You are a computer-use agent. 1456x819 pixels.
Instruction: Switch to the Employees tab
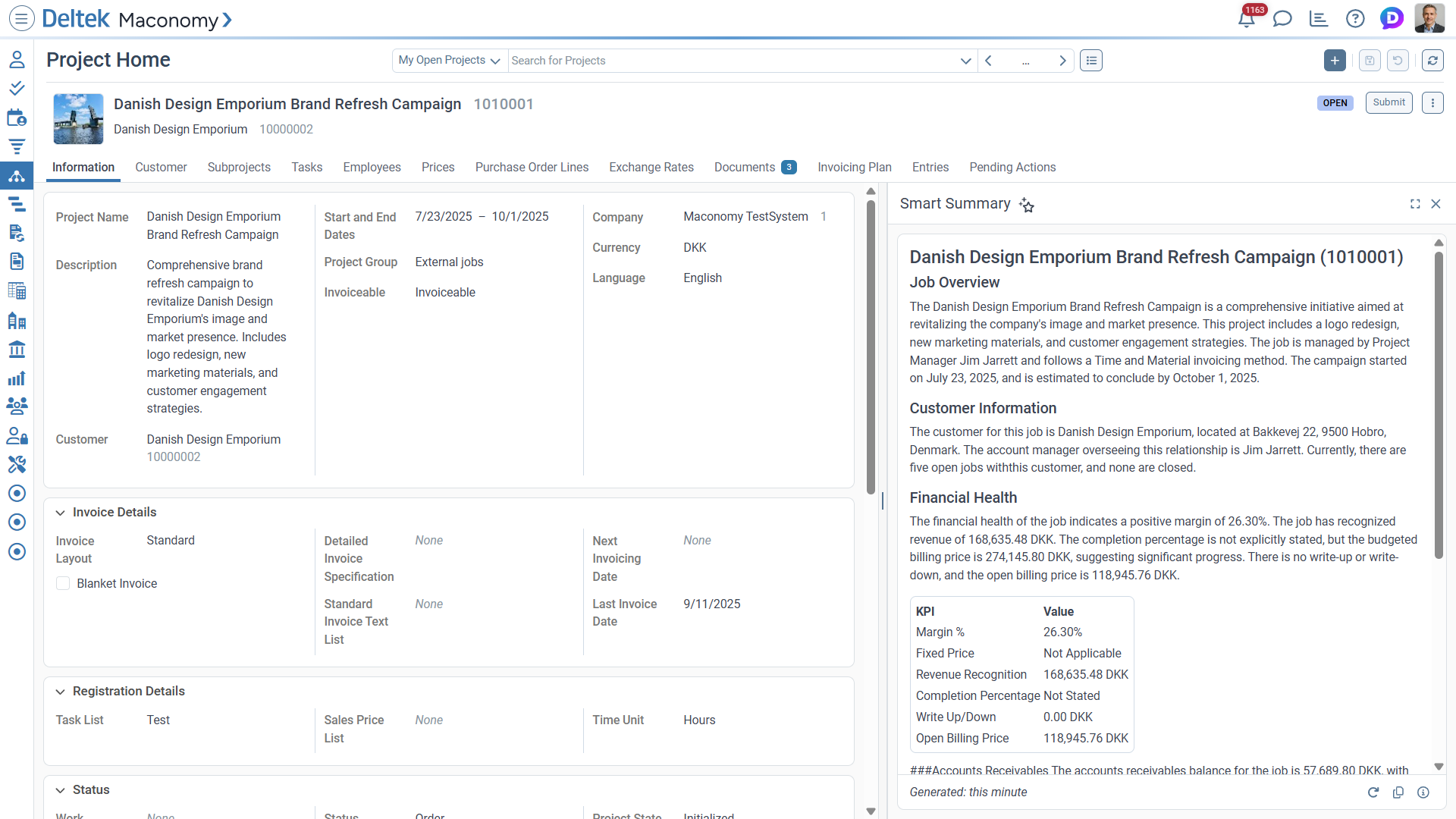click(x=372, y=168)
